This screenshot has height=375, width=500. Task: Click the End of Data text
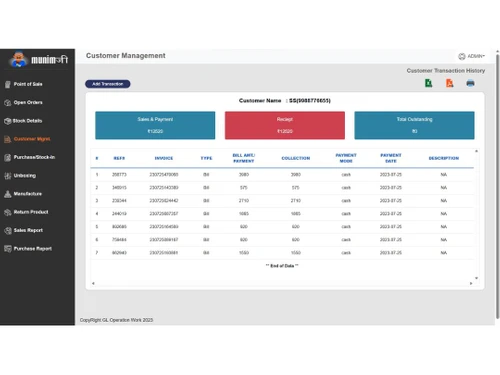[282, 266]
